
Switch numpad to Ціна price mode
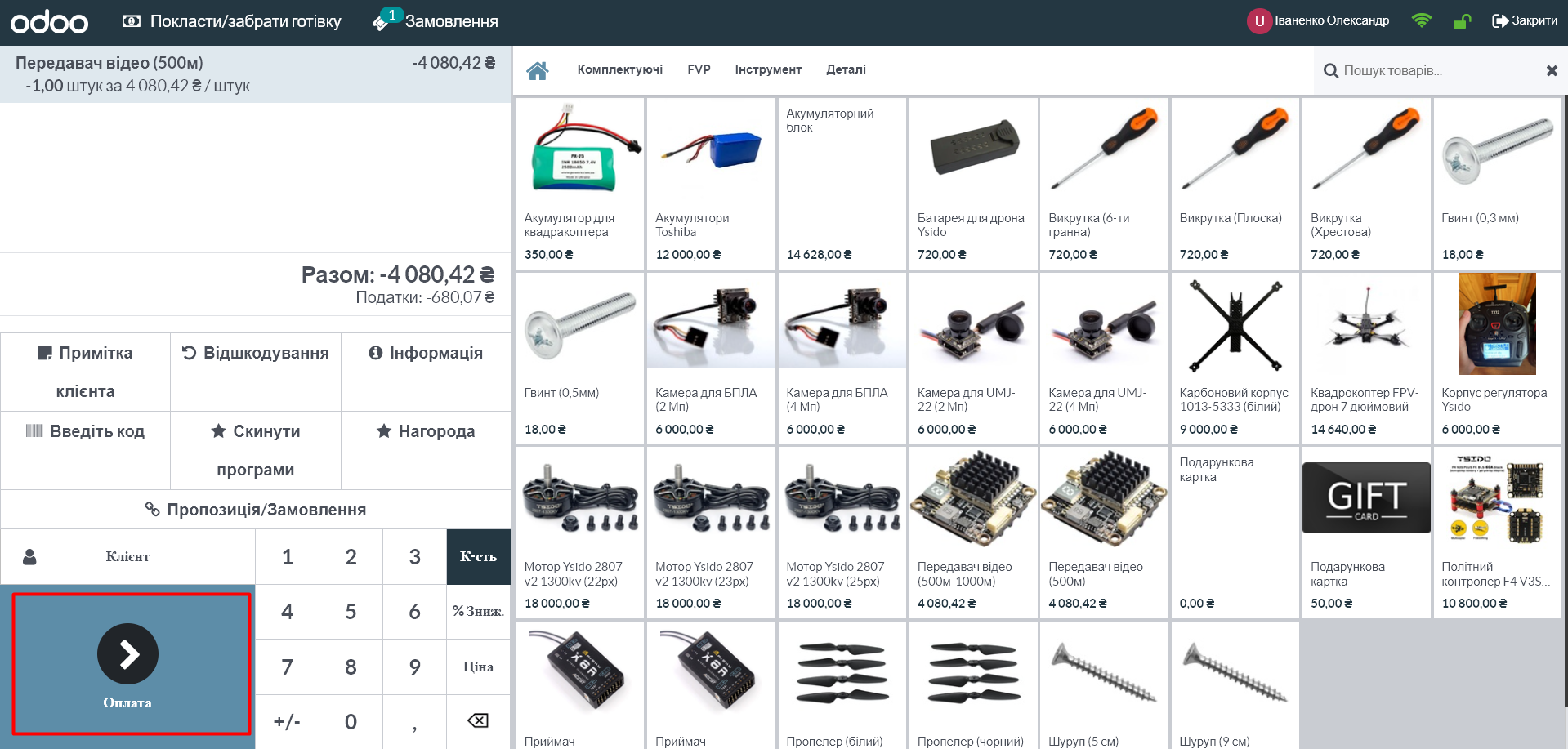(x=478, y=667)
